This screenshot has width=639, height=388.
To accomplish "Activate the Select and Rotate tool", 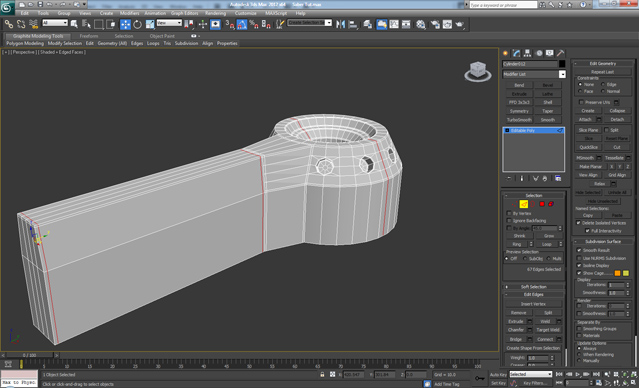I will (138, 24).
